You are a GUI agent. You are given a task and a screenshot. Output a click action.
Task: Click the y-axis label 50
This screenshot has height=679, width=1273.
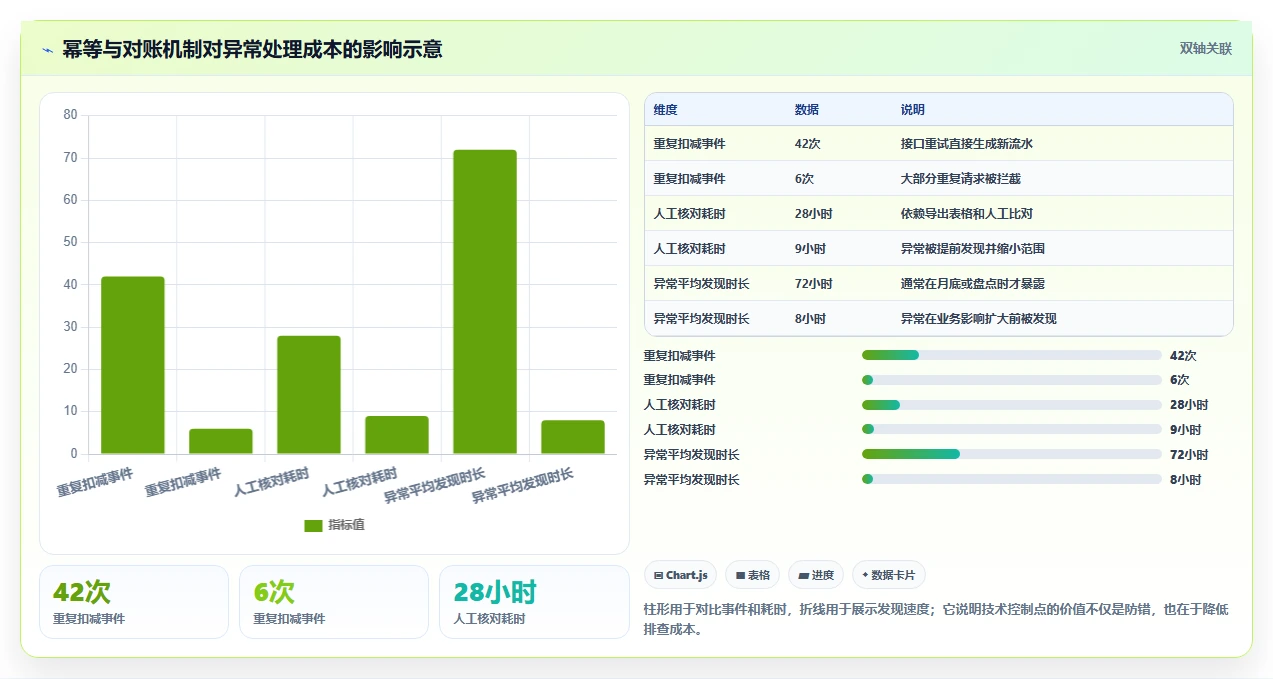(70, 242)
